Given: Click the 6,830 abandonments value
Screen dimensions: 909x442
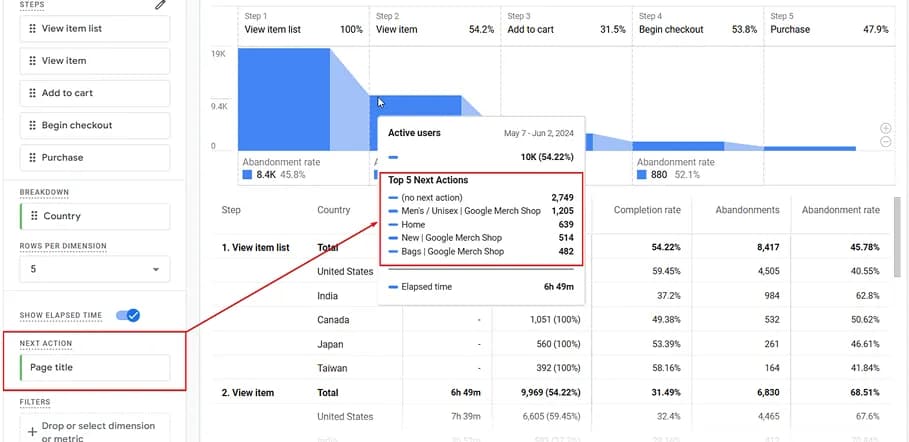Looking at the screenshot, I should coord(767,393).
